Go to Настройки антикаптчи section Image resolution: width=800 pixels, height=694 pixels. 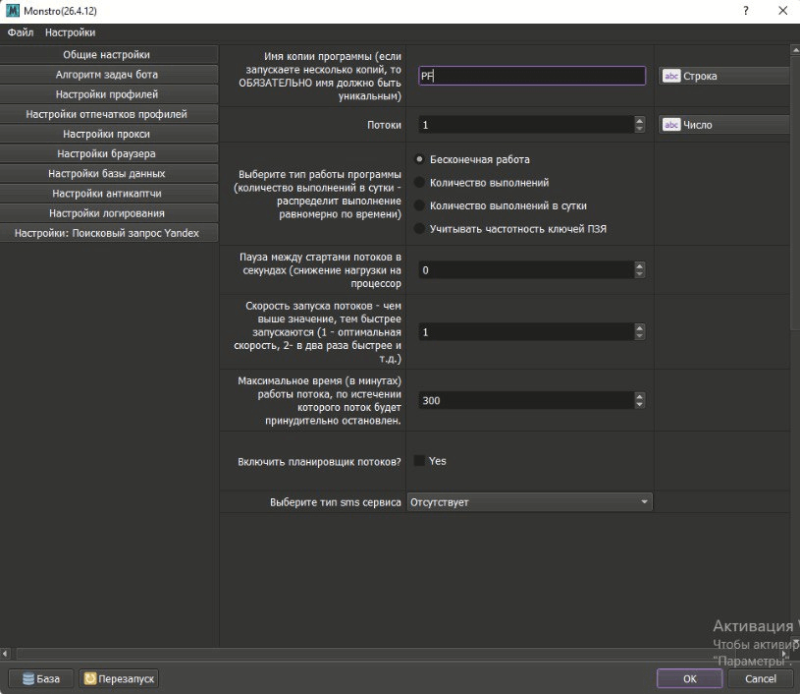[x=107, y=193]
